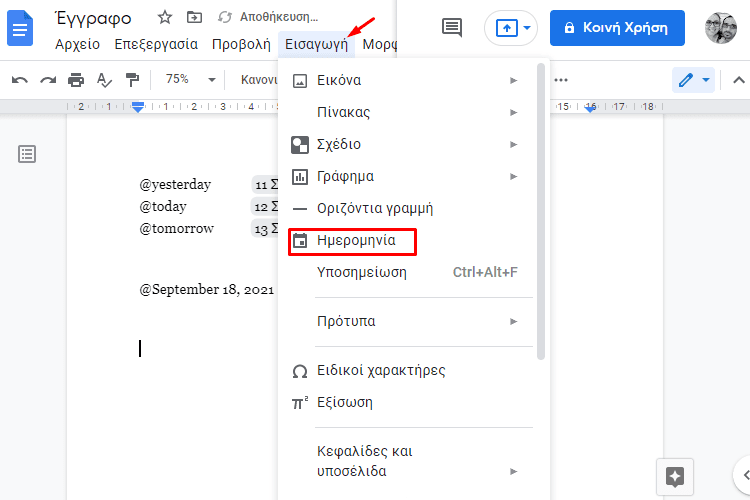Click the @today text in document
The height and width of the screenshot is (500, 750).
click(163, 207)
